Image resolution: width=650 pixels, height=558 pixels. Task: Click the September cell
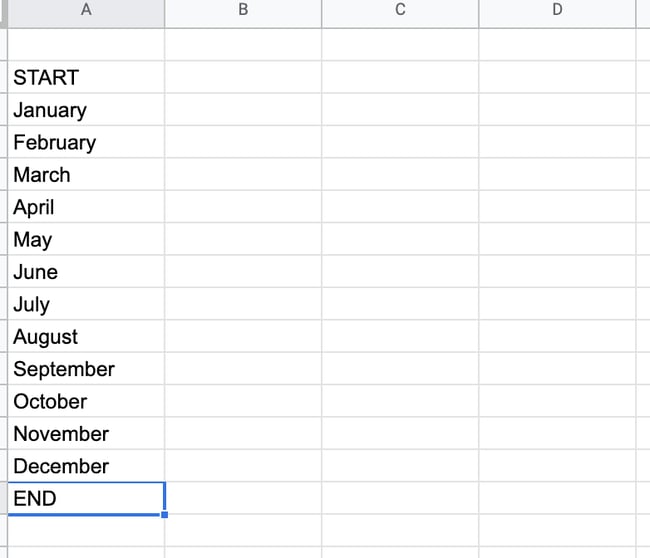click(x=85, y=369)
